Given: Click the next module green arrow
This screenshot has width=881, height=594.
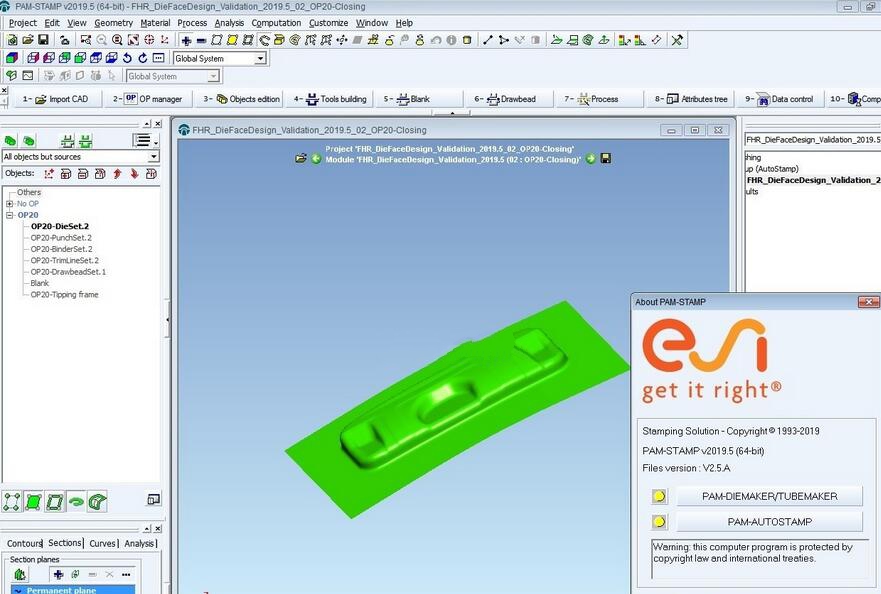Looking at the screenshot, I should (591, 159).
